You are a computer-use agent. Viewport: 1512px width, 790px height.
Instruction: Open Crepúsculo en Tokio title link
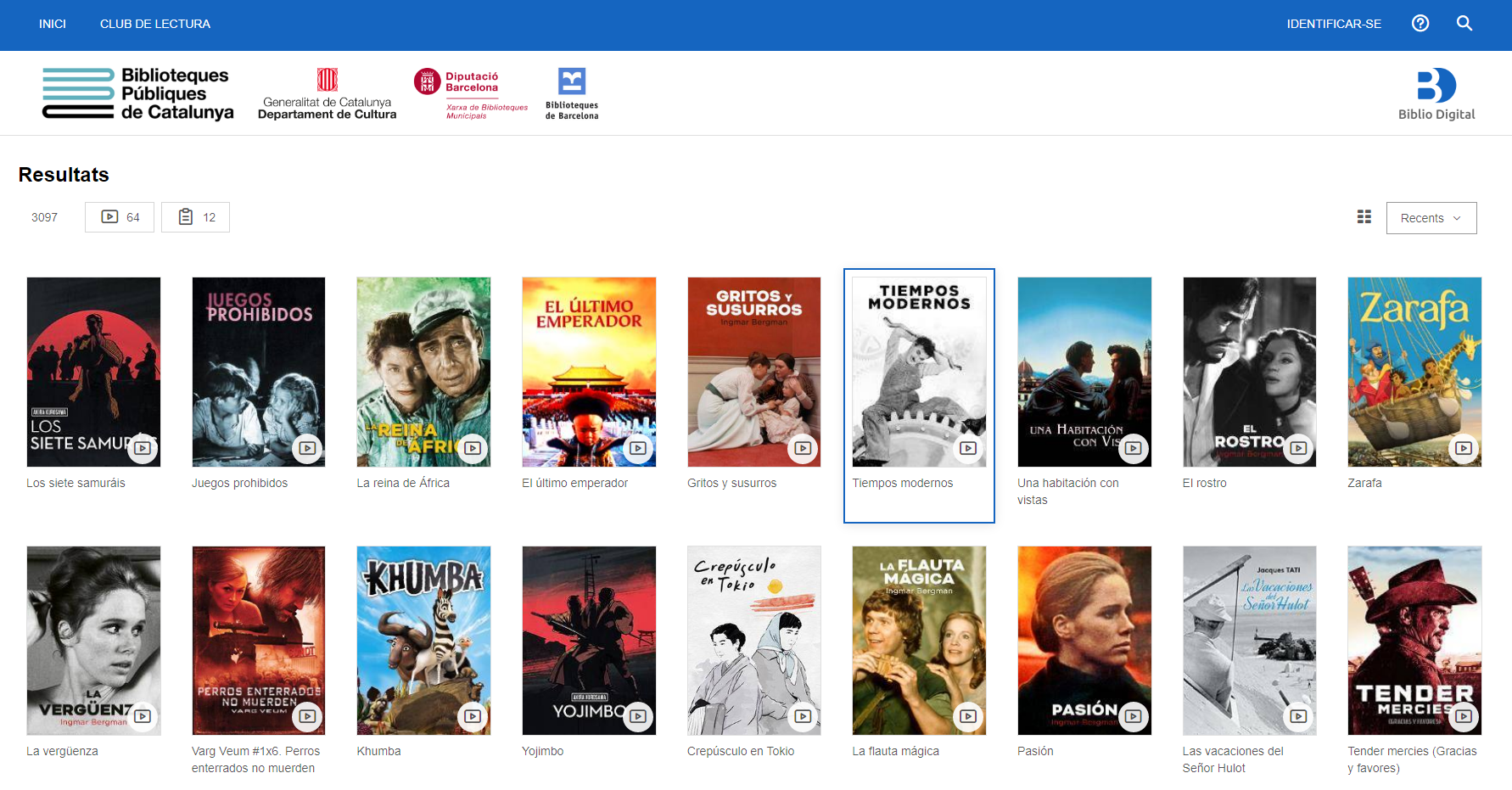pyautogui.click(x=741, y=751)
